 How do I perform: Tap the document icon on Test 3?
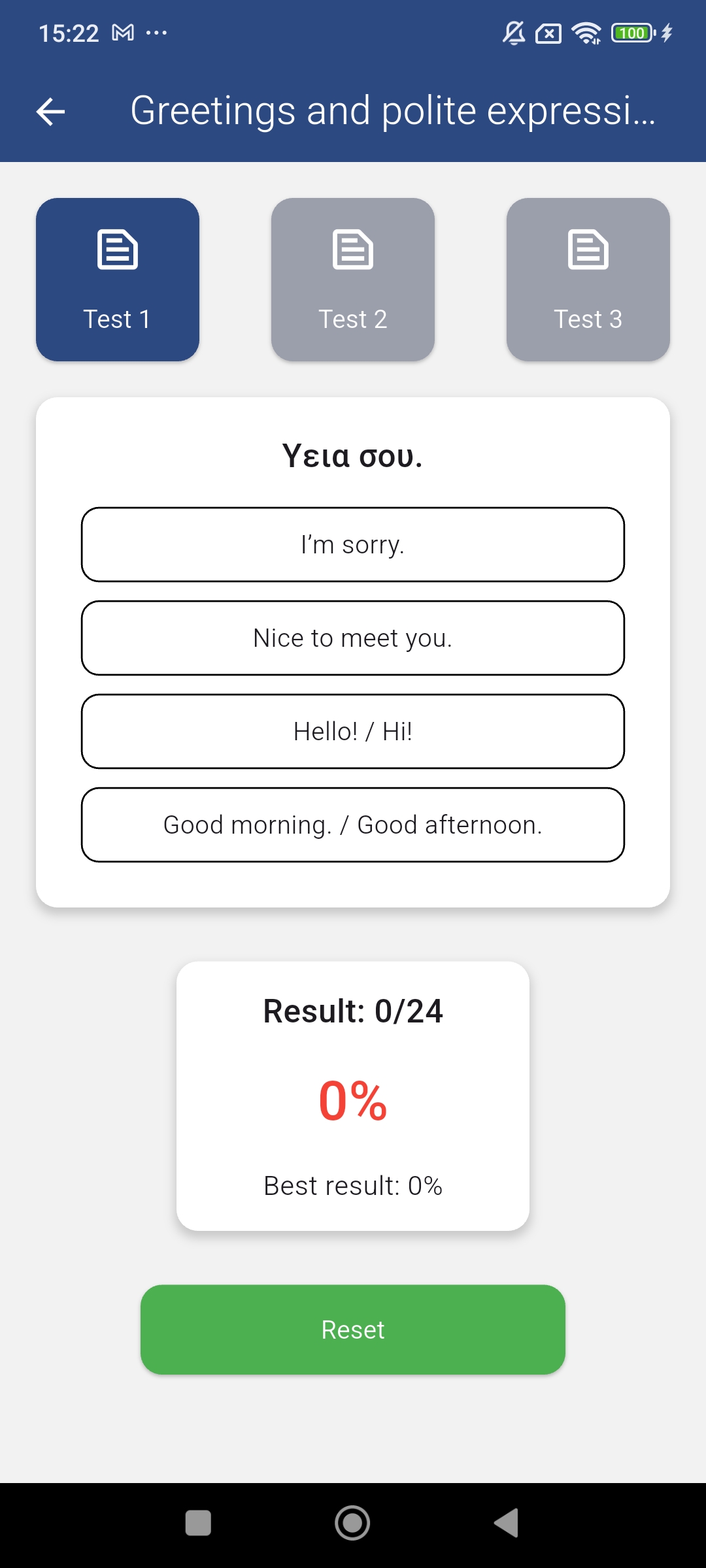pyautogui.click(x=588, y=249)
